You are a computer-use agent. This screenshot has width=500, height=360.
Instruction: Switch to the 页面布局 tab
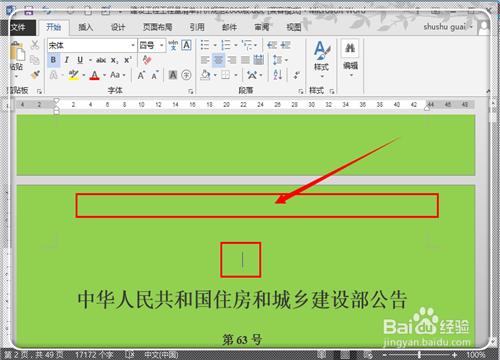(157, 27)
